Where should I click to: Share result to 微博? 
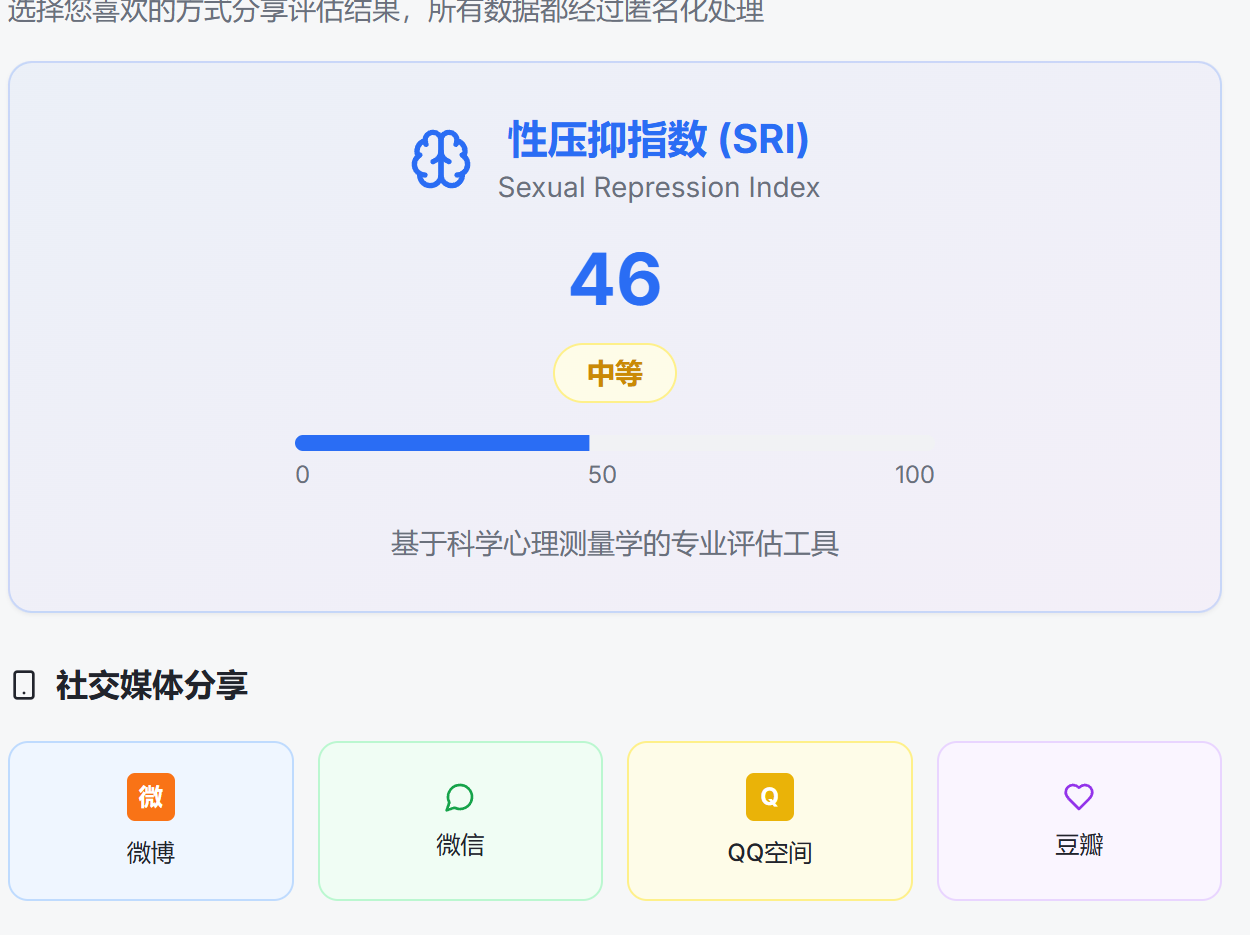(151, 821)
